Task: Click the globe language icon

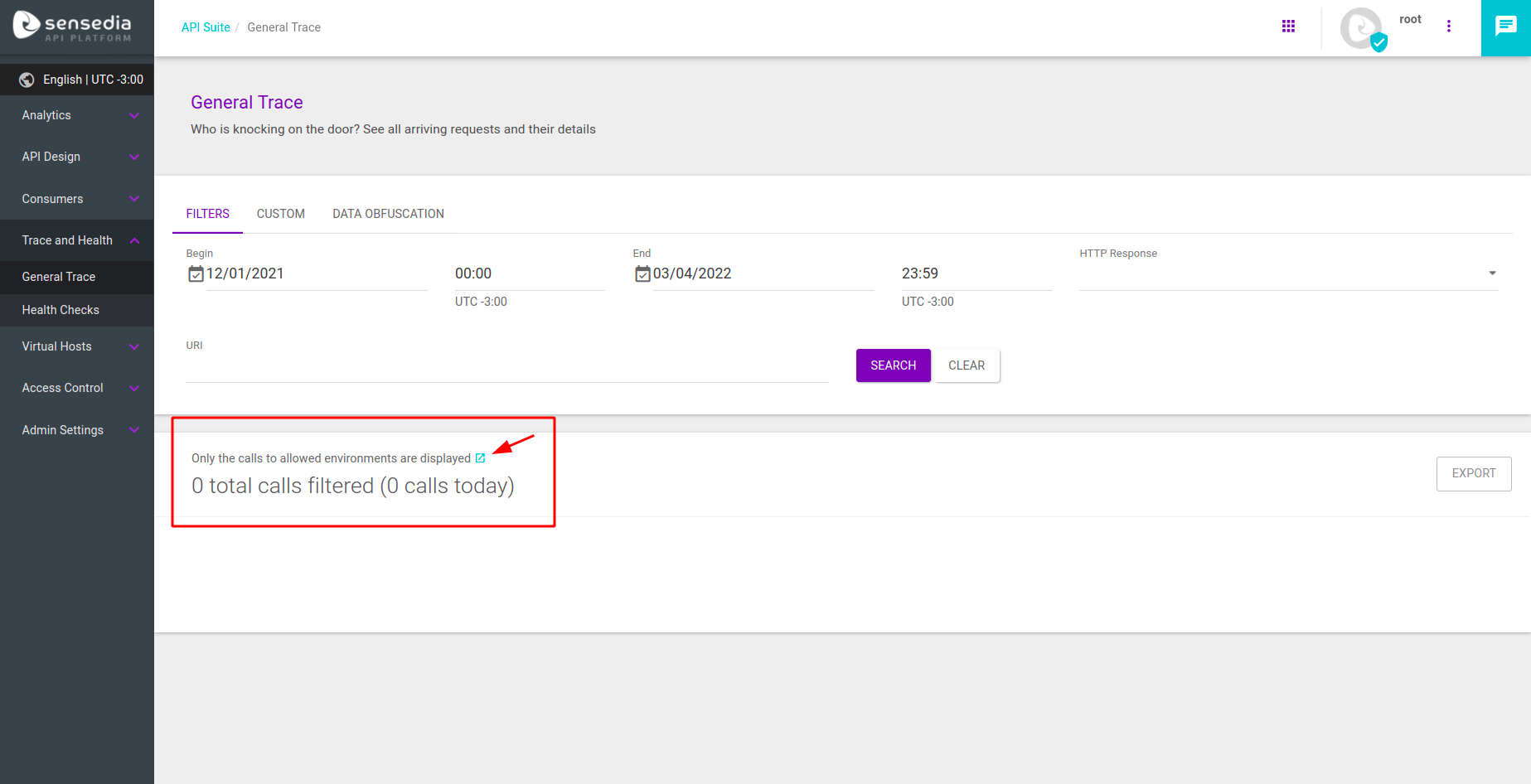Action: 27,80
